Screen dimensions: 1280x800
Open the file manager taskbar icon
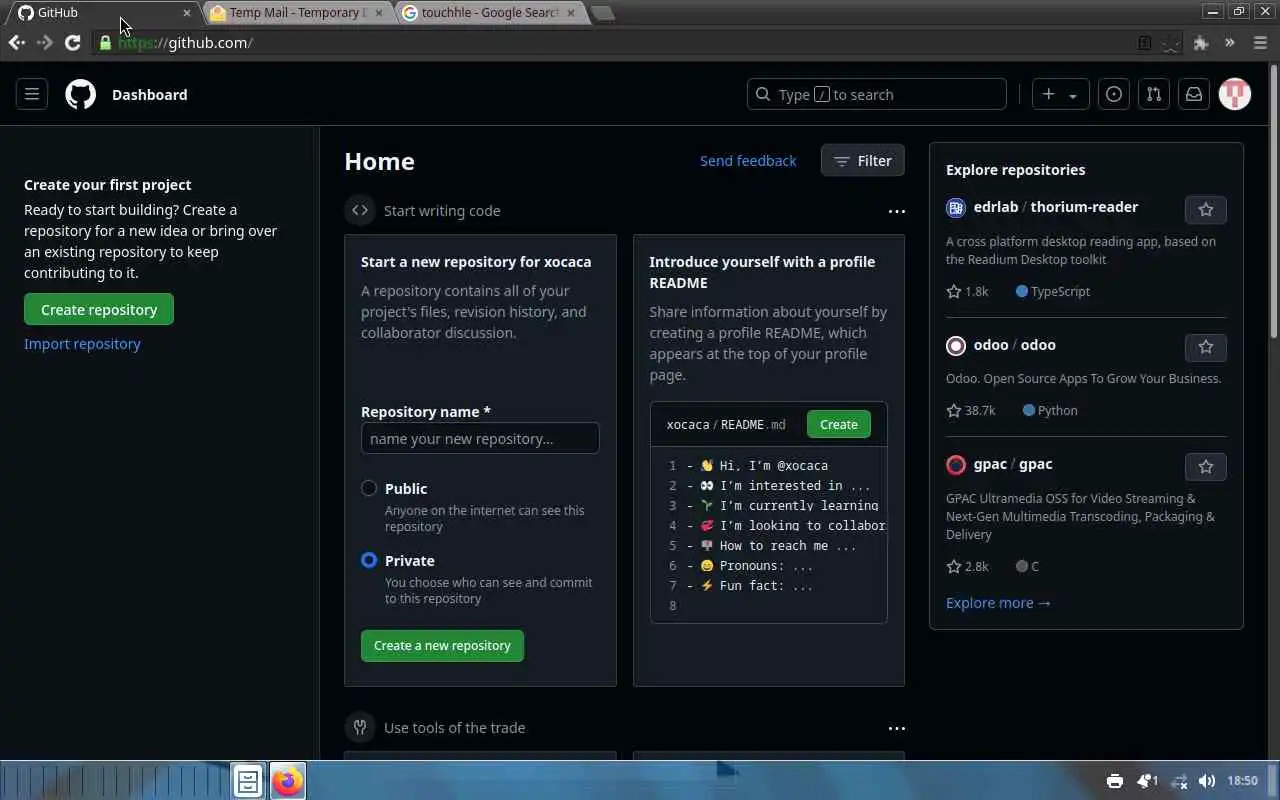tap(248, 781)
